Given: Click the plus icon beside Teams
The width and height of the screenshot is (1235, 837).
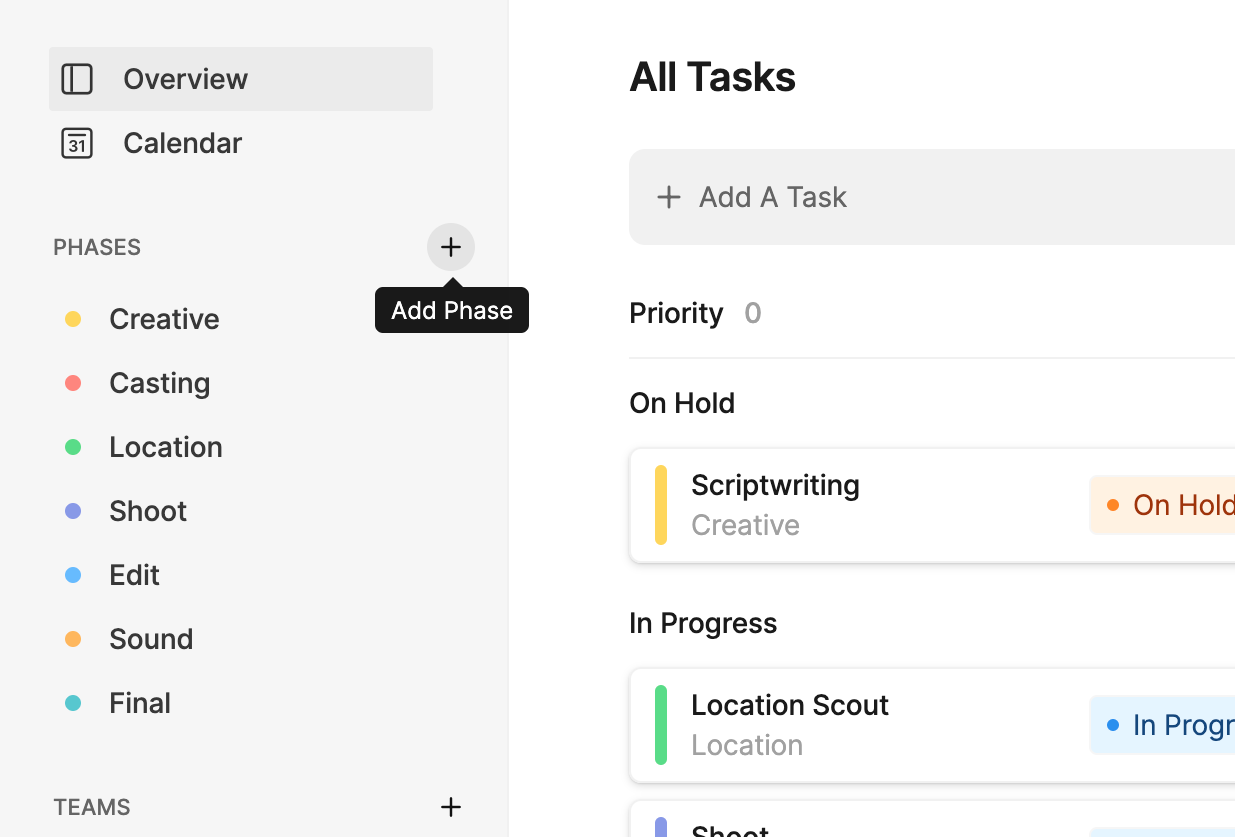Looking at the screenshot, I should [x=451, y=807].
